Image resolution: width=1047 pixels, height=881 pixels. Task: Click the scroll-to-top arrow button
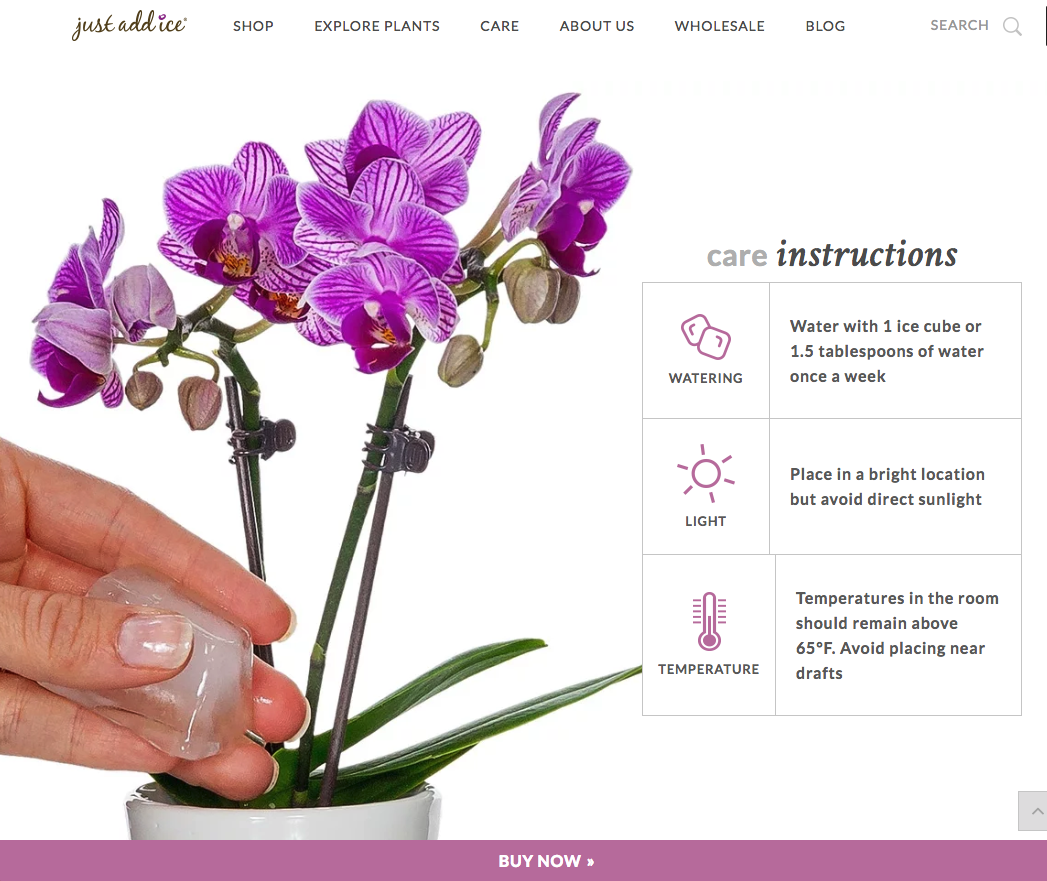click(1033, 811)
